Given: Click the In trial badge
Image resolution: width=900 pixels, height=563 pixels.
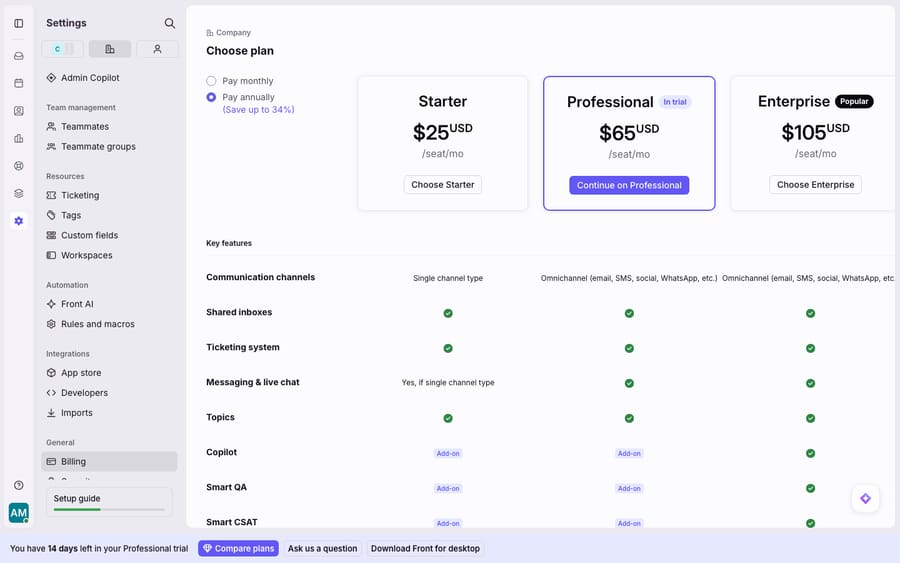Looking at the screenshot, I should [675, 102].
